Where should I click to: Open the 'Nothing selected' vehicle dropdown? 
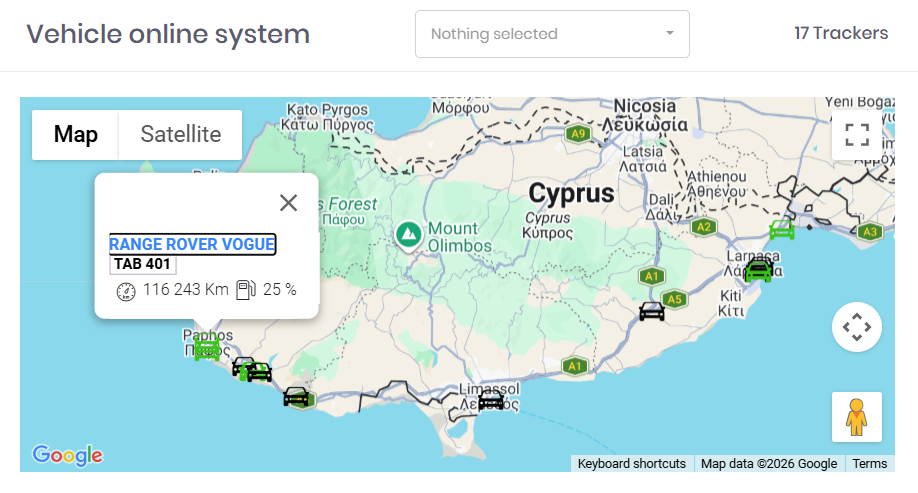pos(552,34)
